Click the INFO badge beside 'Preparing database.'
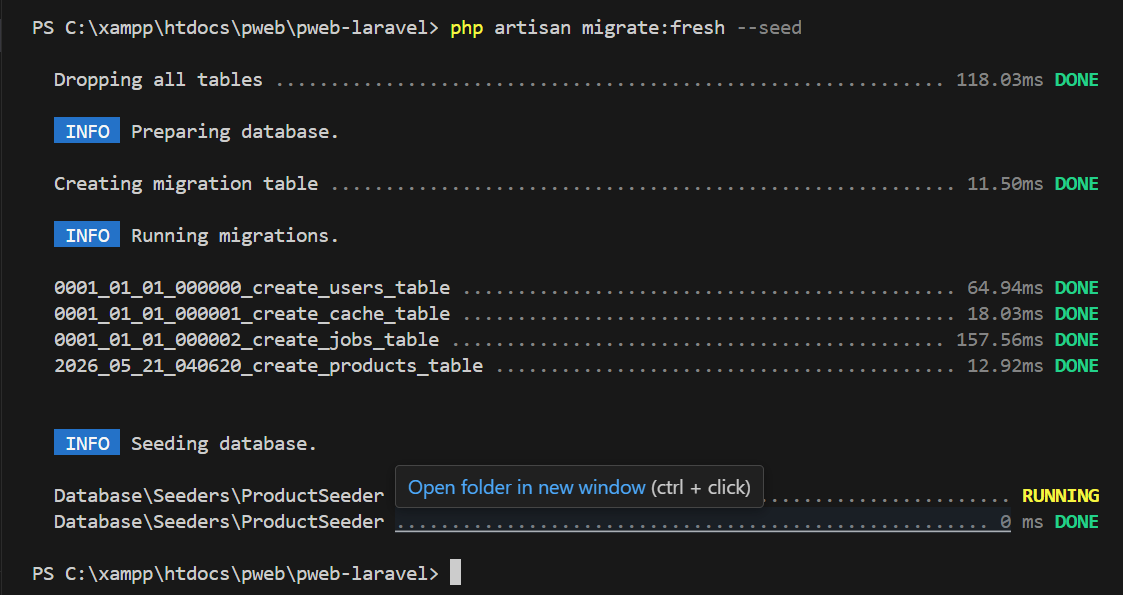 [x=87, y=131]
